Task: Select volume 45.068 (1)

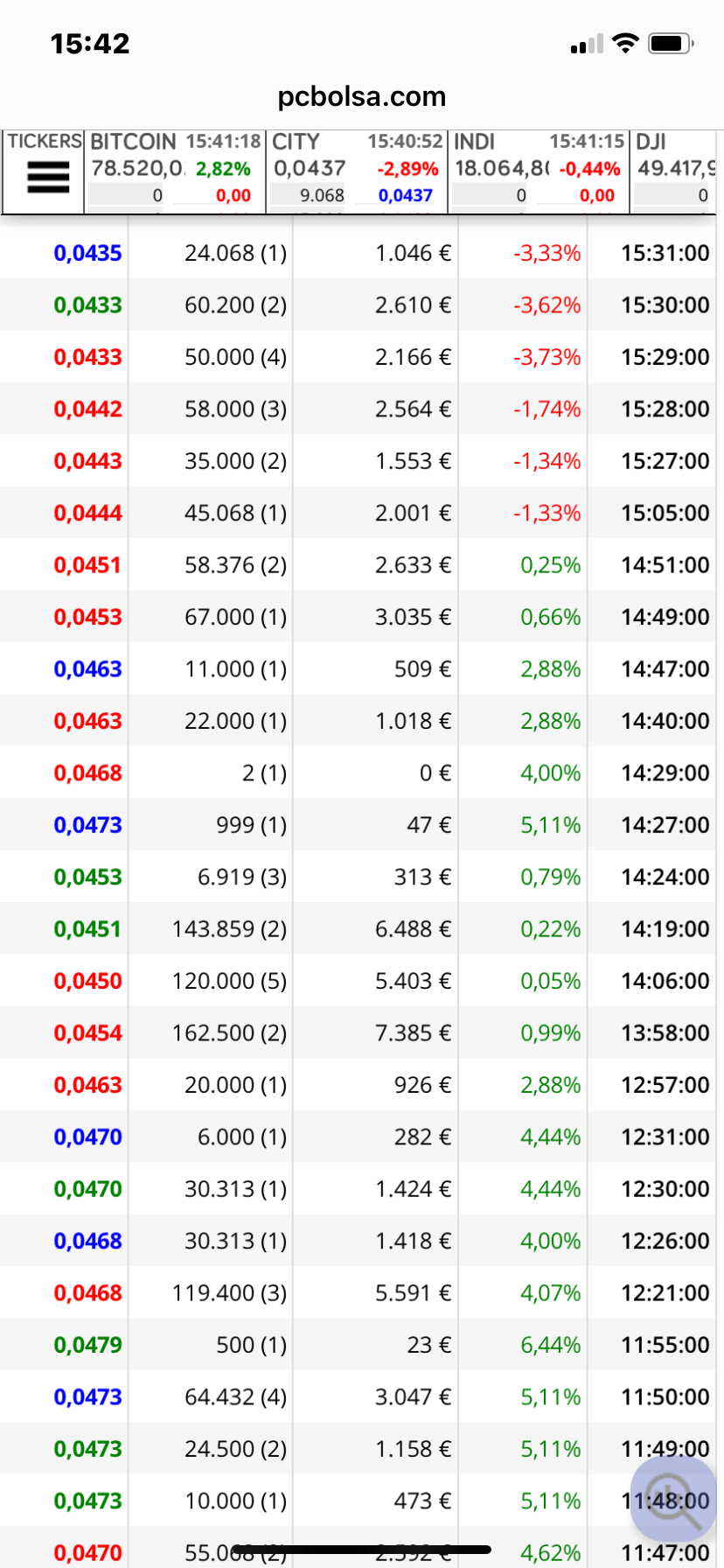Action: pos(235,513)
